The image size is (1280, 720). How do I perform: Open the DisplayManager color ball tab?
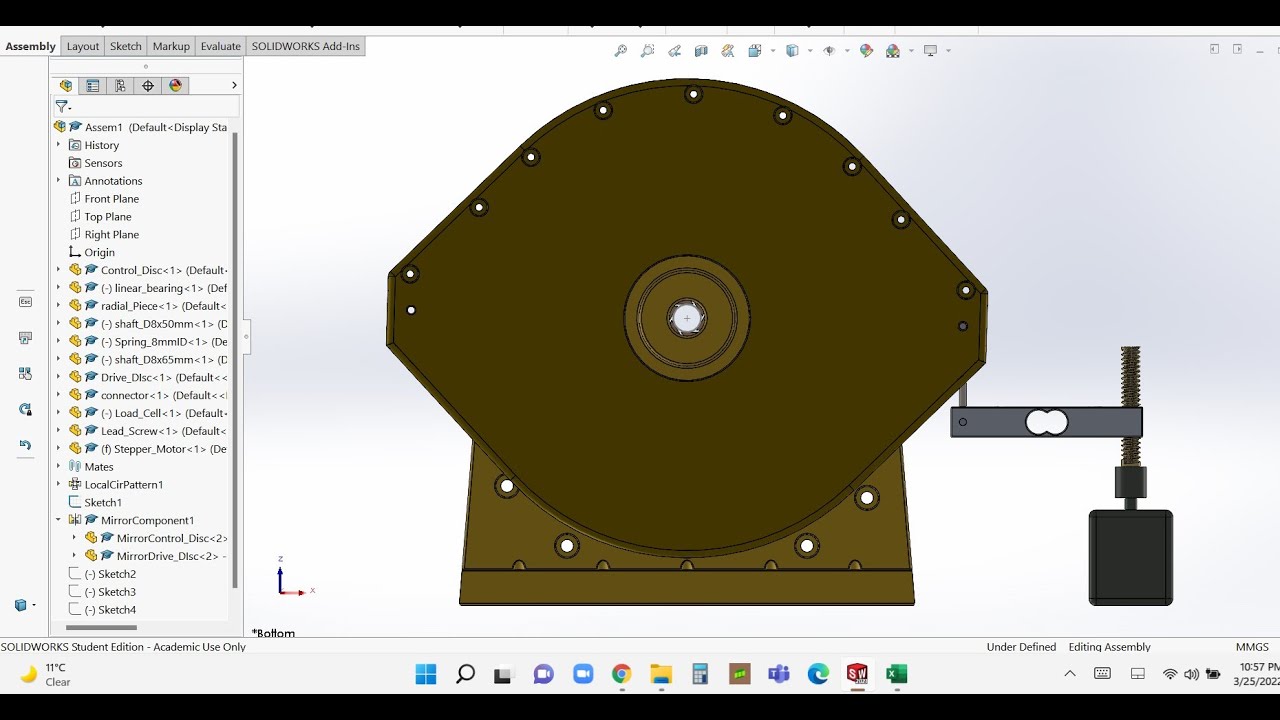coord(176,86)
